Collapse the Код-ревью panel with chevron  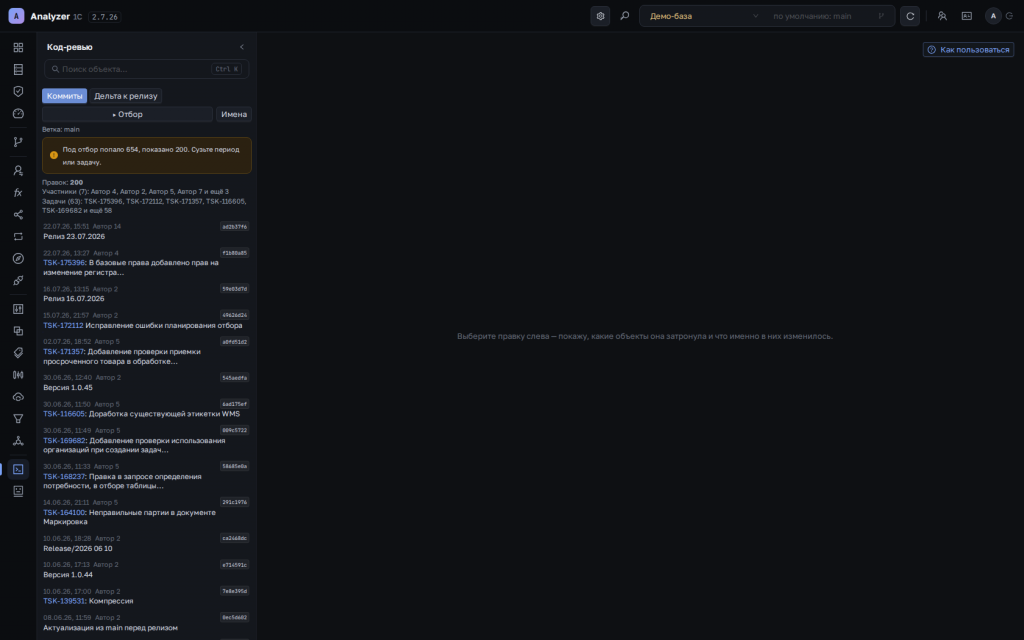(242, 47)
